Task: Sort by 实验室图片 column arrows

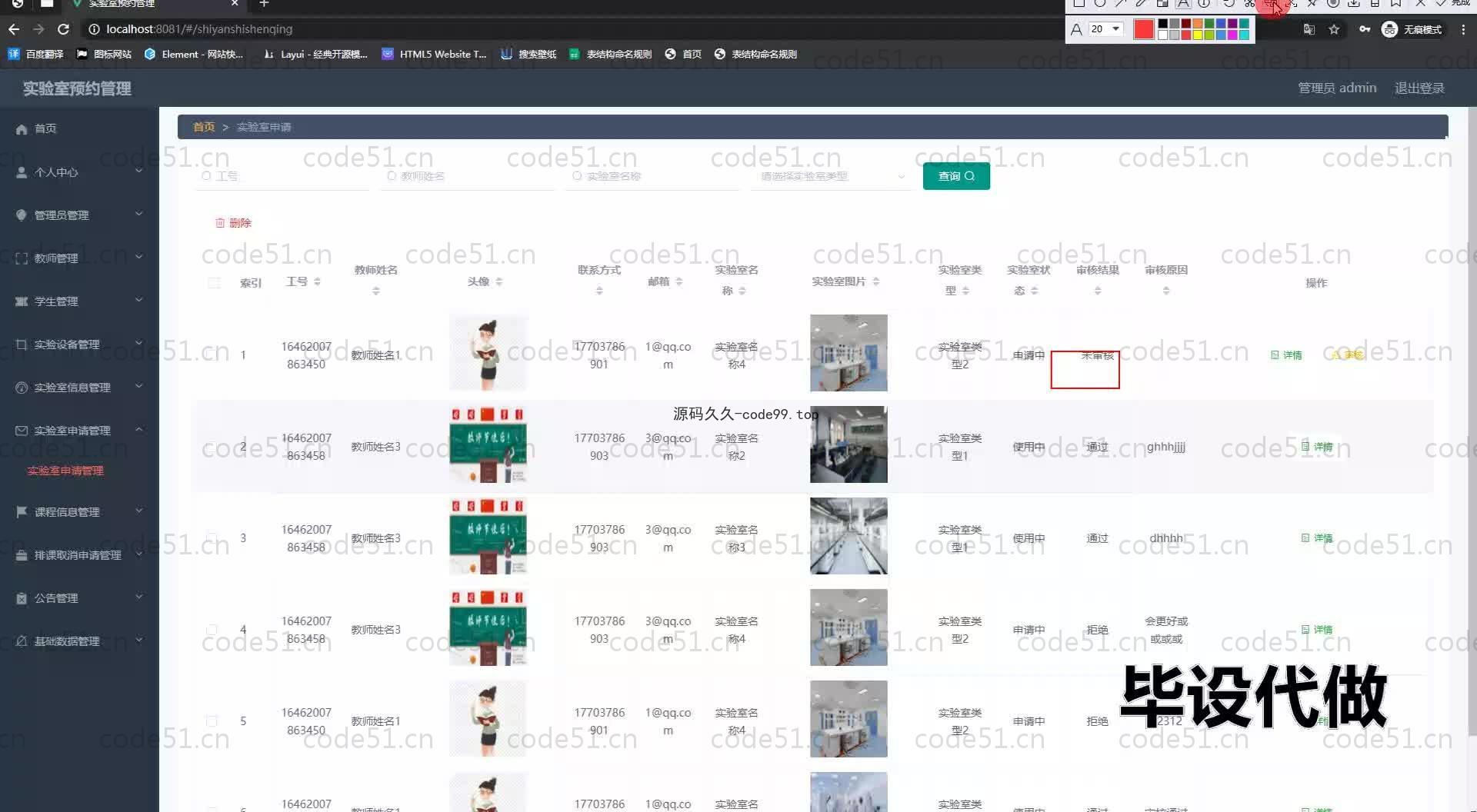Action: tap(876, 281)
